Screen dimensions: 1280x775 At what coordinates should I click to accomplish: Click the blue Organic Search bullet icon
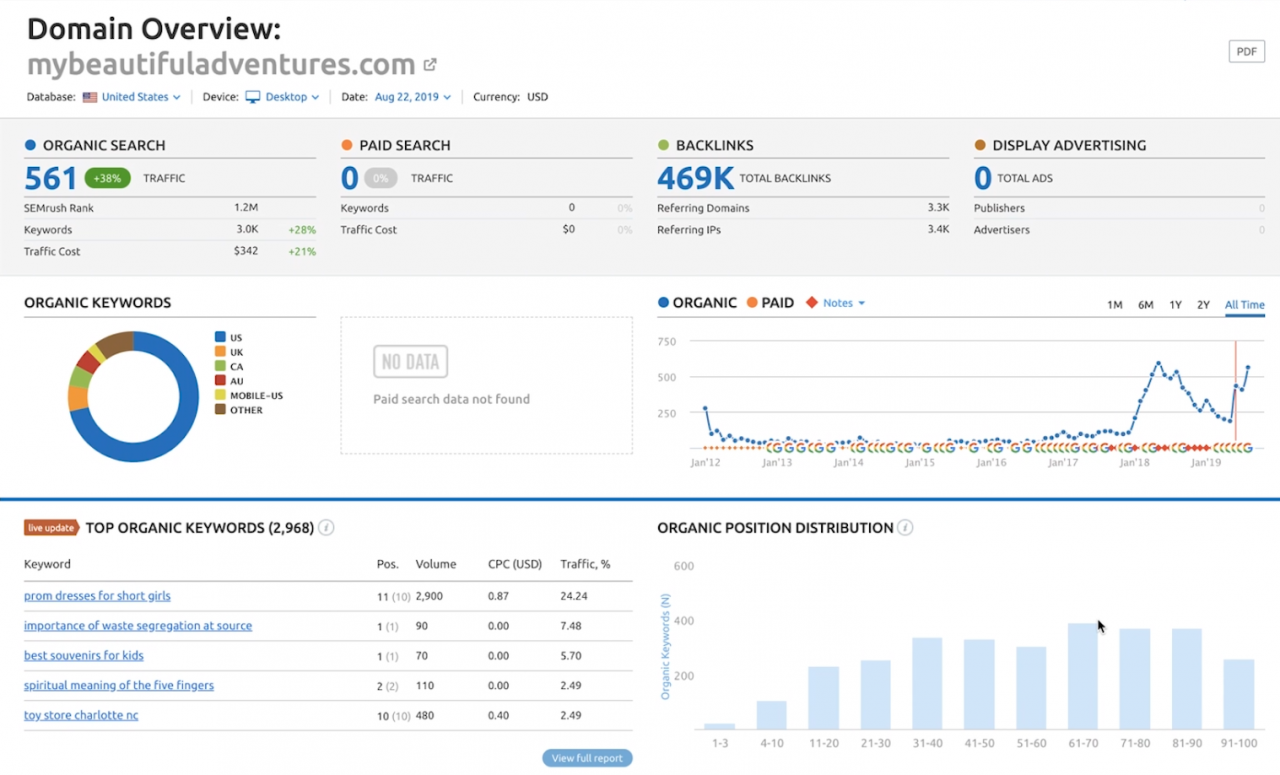point(30,145)
